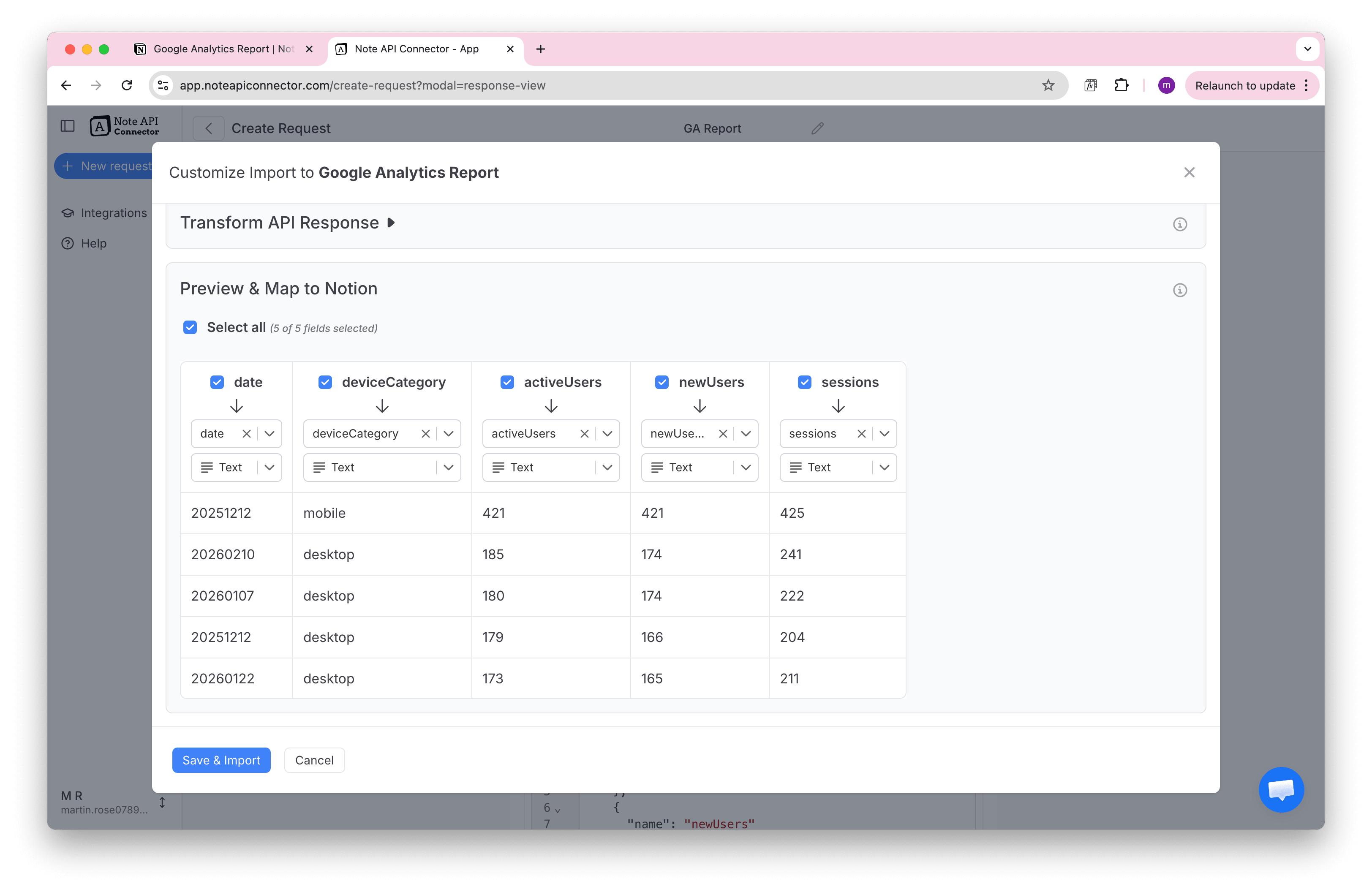Open the newUsers field mapping dropdown
The width and height of the screenshot is (1372, 892).
point(746,433)
